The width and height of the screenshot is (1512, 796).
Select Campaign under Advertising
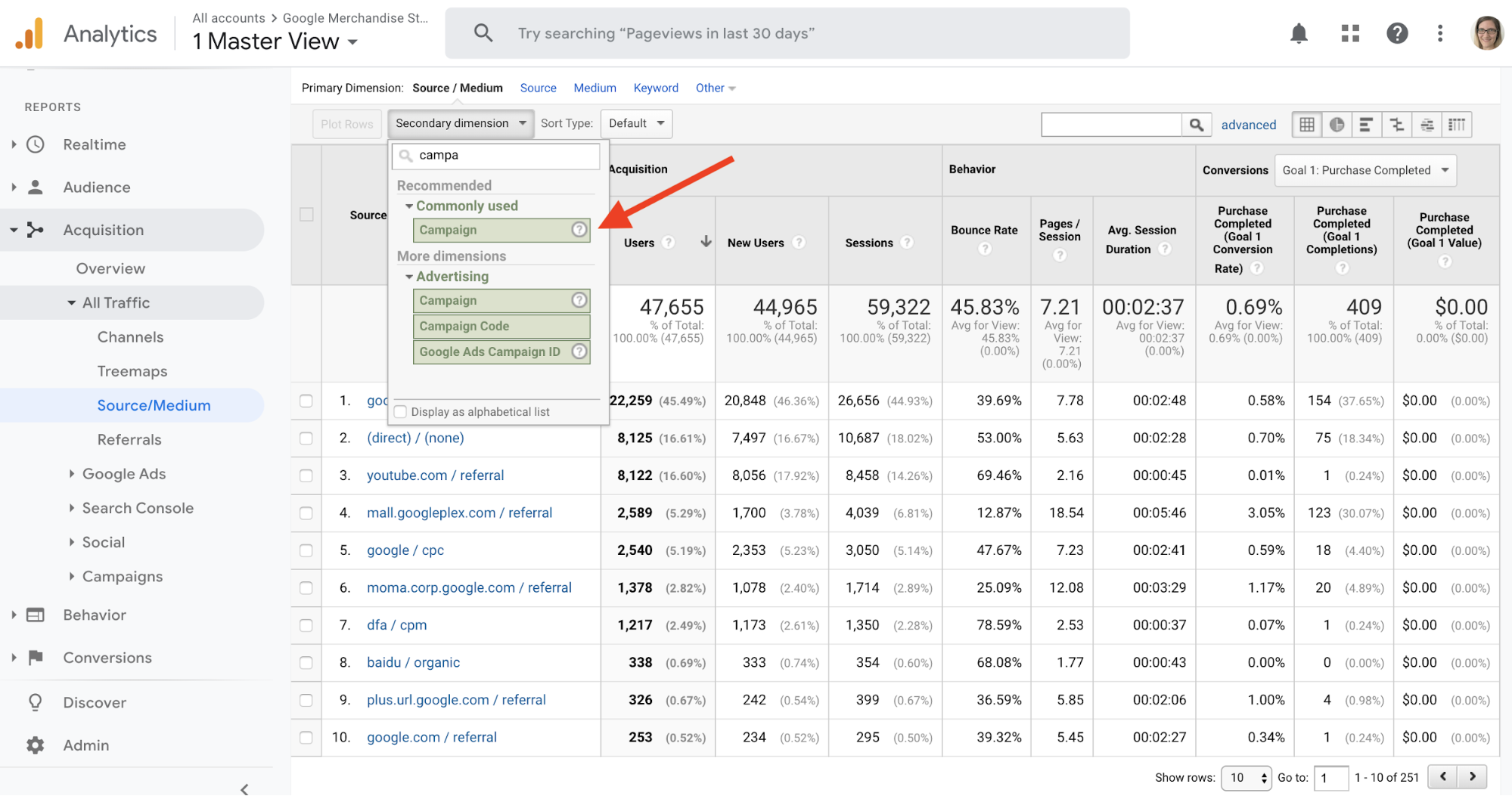click(x=501, y=300)
